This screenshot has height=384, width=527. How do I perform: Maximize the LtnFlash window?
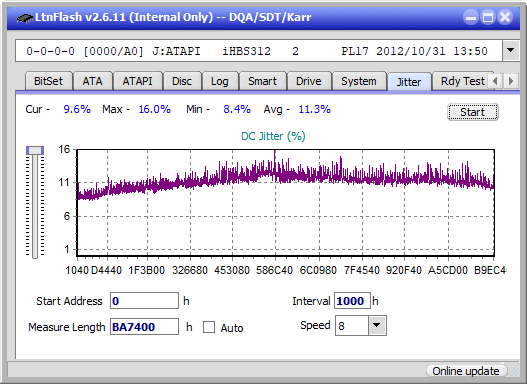click(x=488, y=17)
